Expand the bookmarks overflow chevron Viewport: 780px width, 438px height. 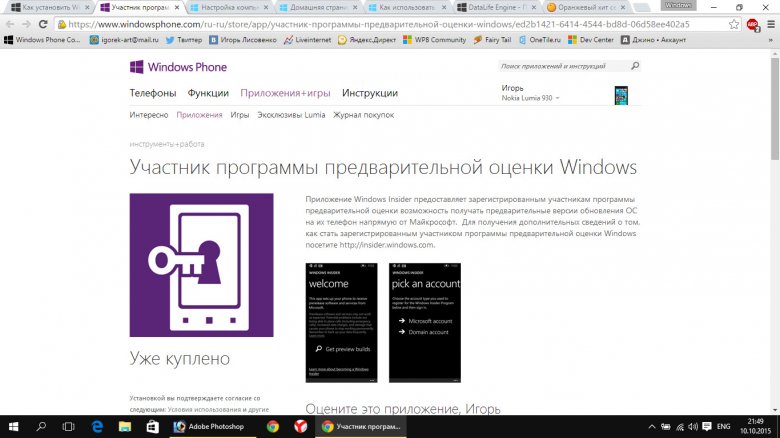click(x=771, y=40)
